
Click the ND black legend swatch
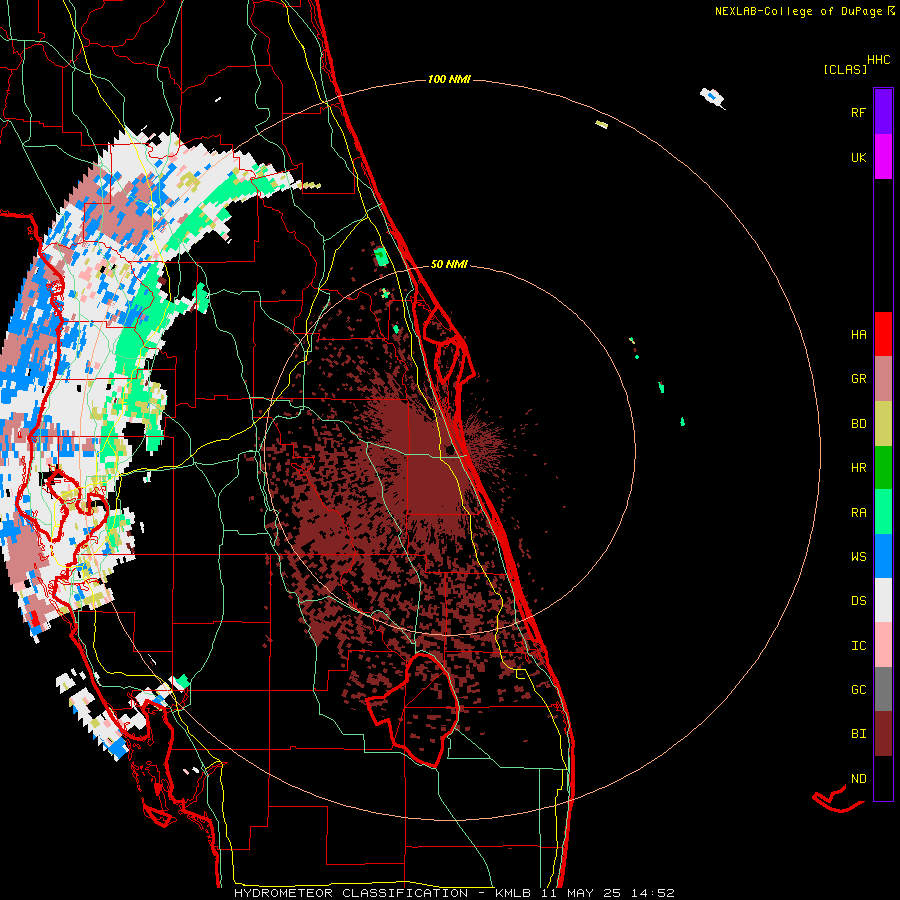click(883, 778)
